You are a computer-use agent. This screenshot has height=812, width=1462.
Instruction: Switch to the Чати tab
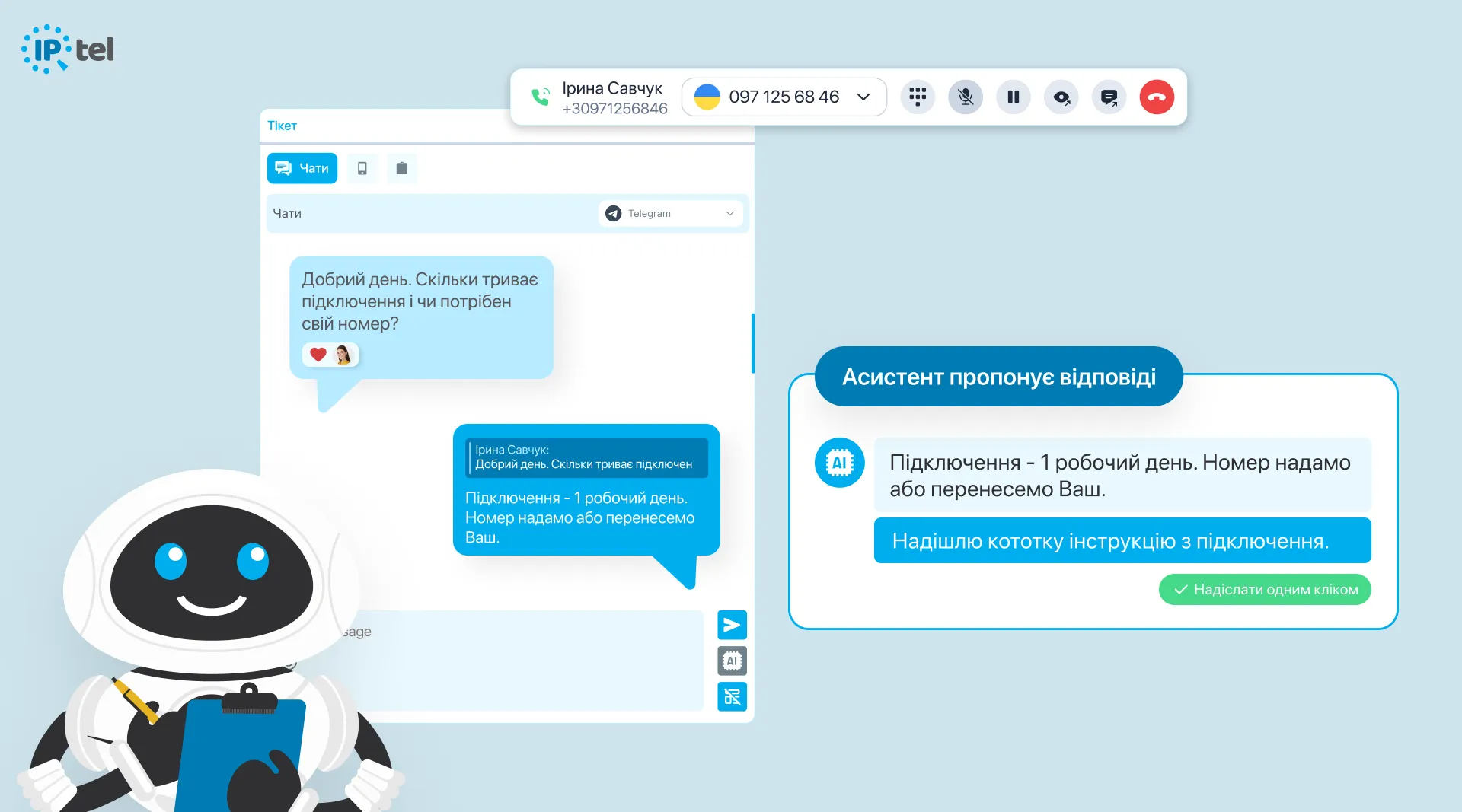[302, 168]
